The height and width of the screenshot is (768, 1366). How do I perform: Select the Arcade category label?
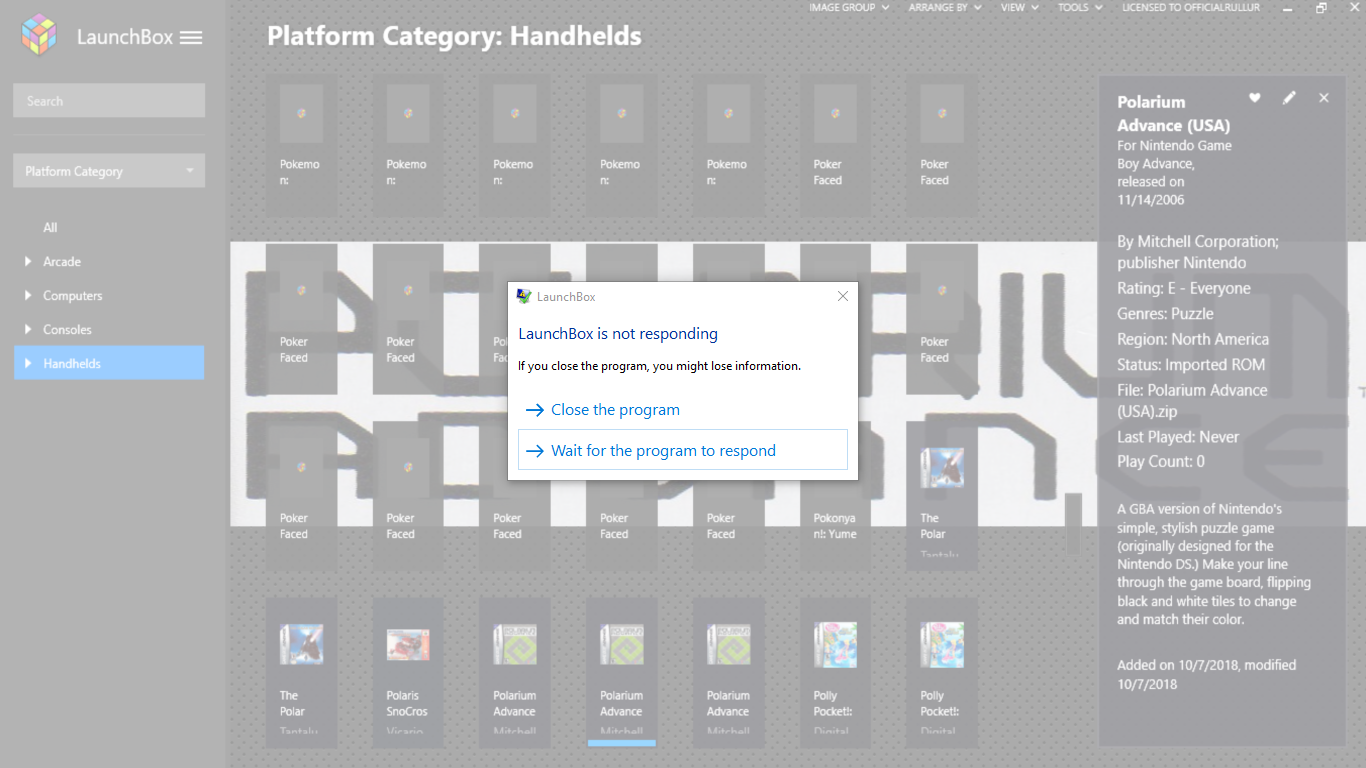click(62, 262)
